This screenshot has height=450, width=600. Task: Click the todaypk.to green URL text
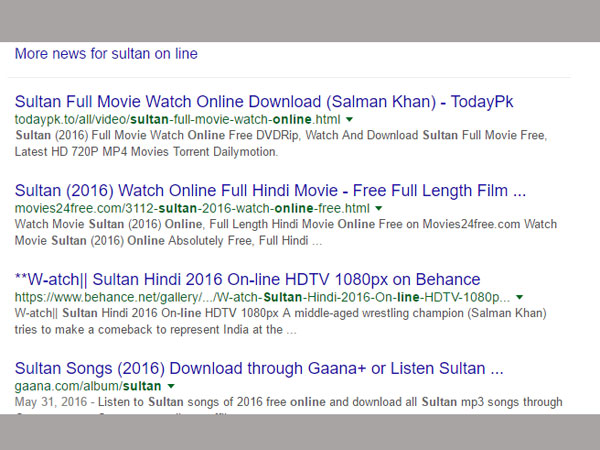[x=177, y=119]
